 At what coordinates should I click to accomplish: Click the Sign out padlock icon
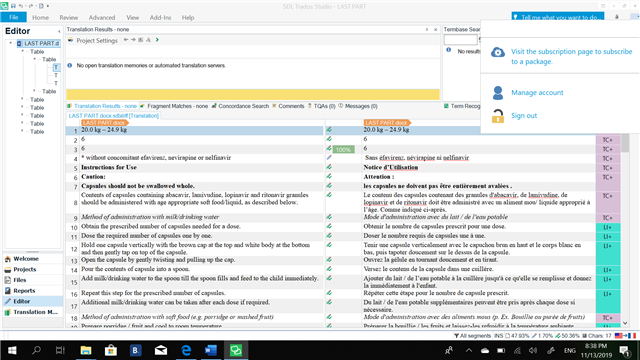tap(498, 116)
